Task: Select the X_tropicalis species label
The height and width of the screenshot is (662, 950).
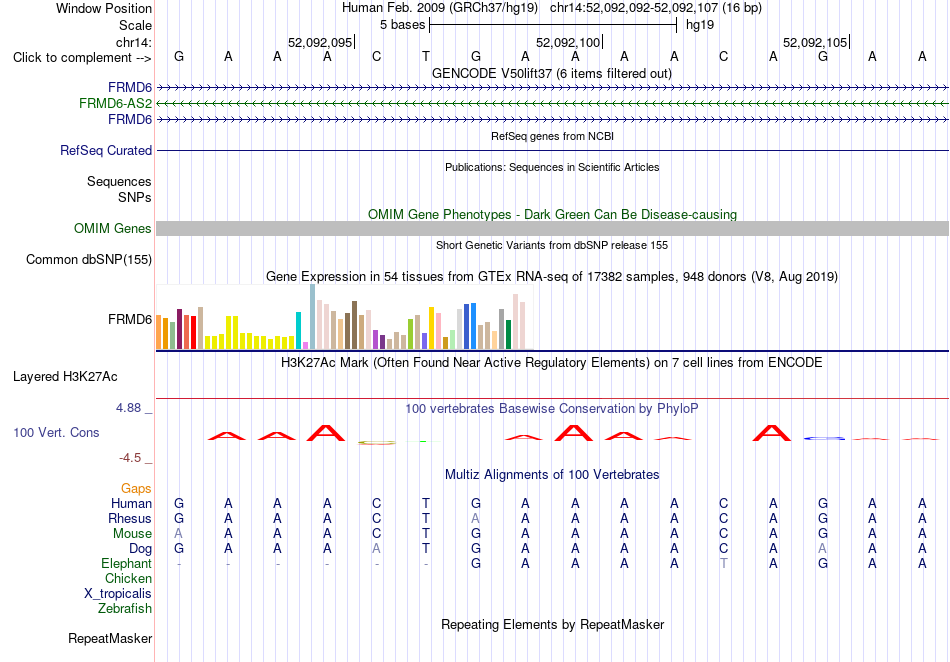Action: [118, 594]
